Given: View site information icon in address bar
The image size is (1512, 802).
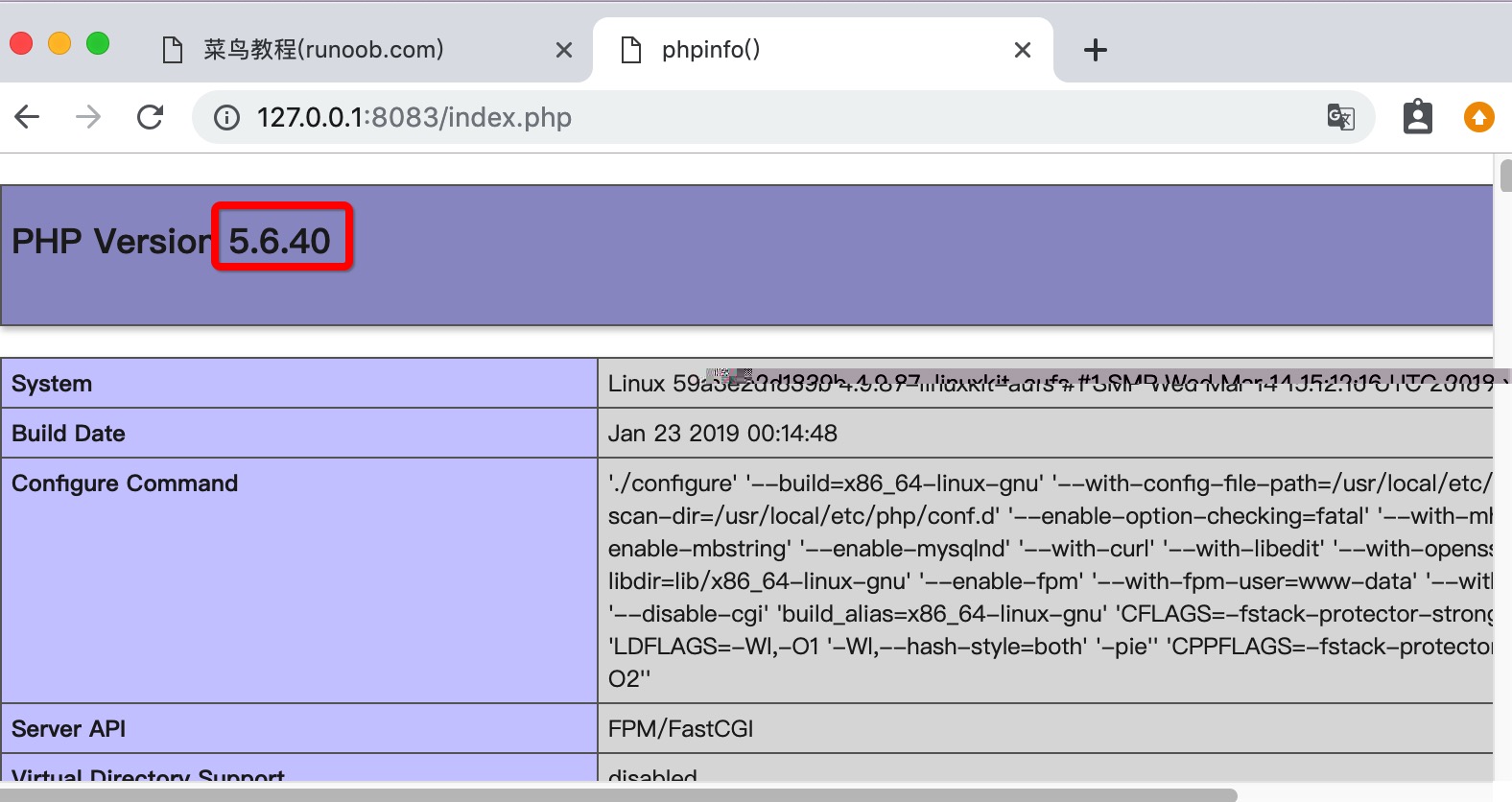Looking at the screenshot, I should click(x=226, y=117).
